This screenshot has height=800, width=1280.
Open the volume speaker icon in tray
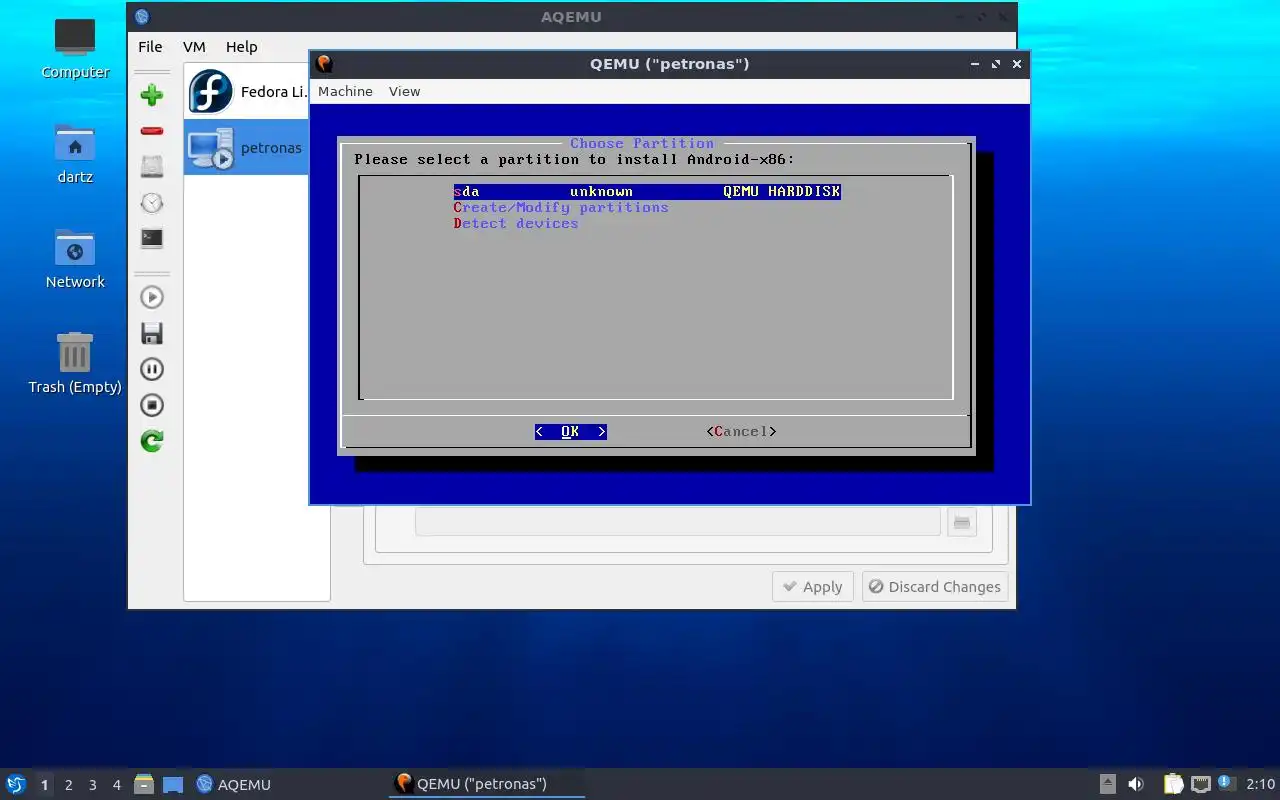pos(1136,784)
